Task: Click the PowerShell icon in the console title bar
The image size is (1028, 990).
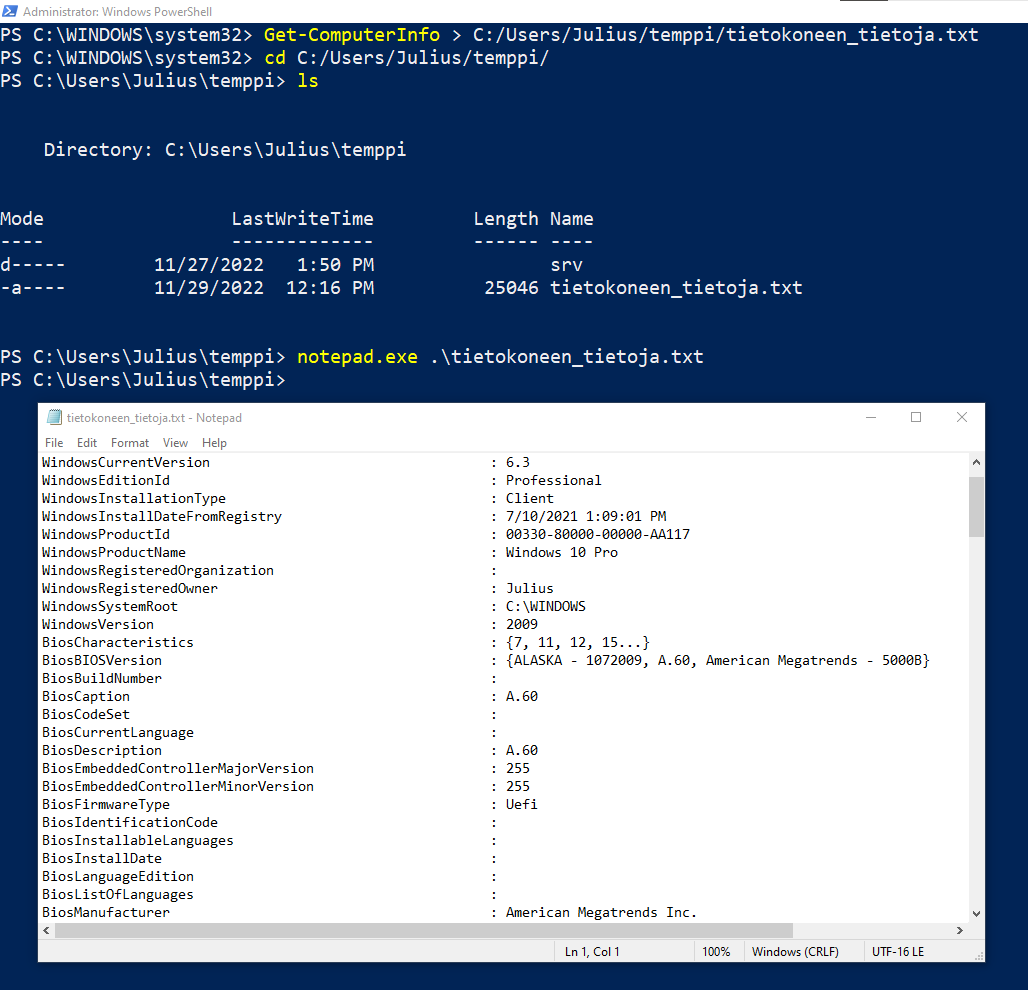Action: [x=10, y=11]
